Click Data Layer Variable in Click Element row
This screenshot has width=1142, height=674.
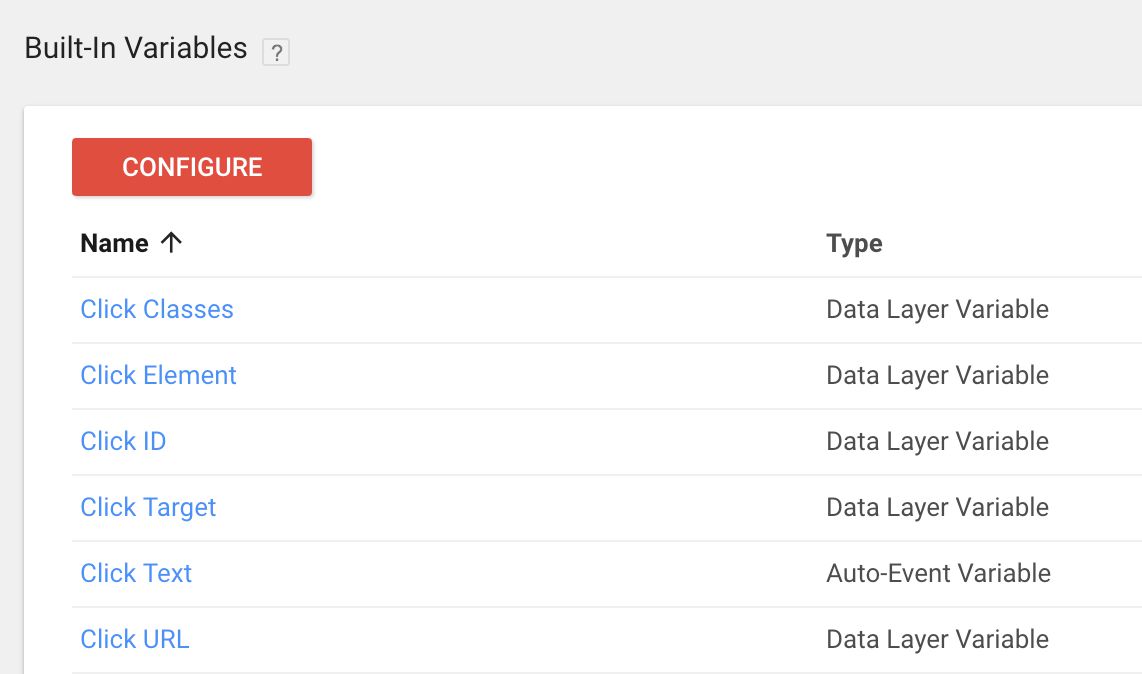click(x=937, y=376)
